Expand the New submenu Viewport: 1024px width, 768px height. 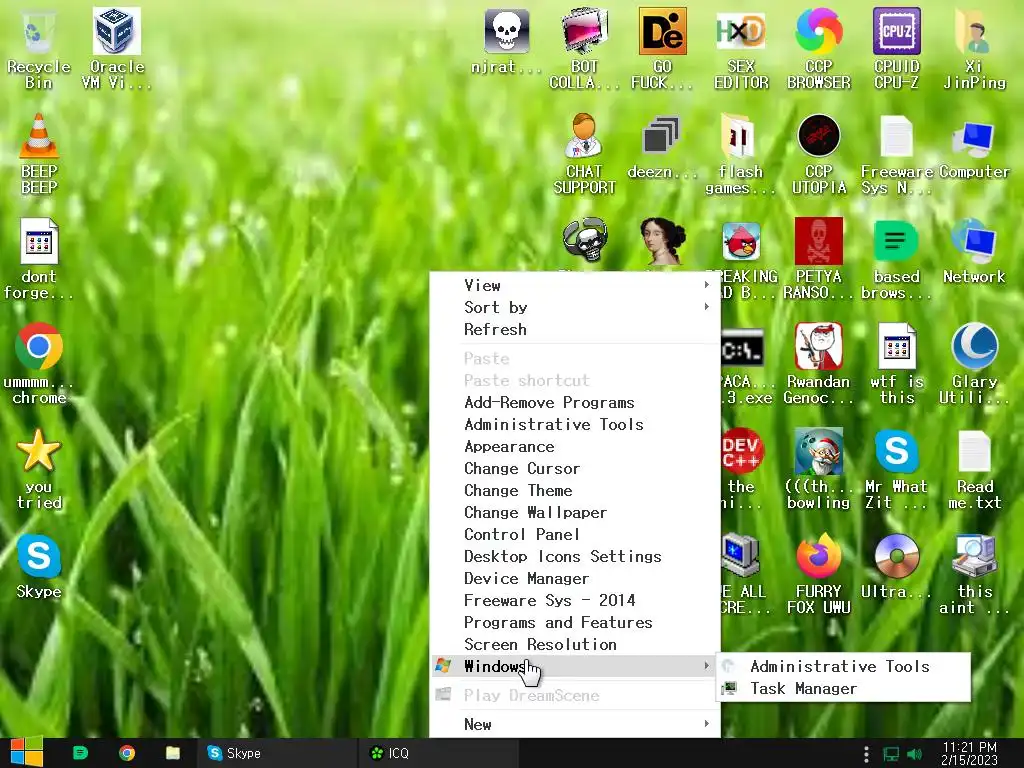(x=575, y=724)
